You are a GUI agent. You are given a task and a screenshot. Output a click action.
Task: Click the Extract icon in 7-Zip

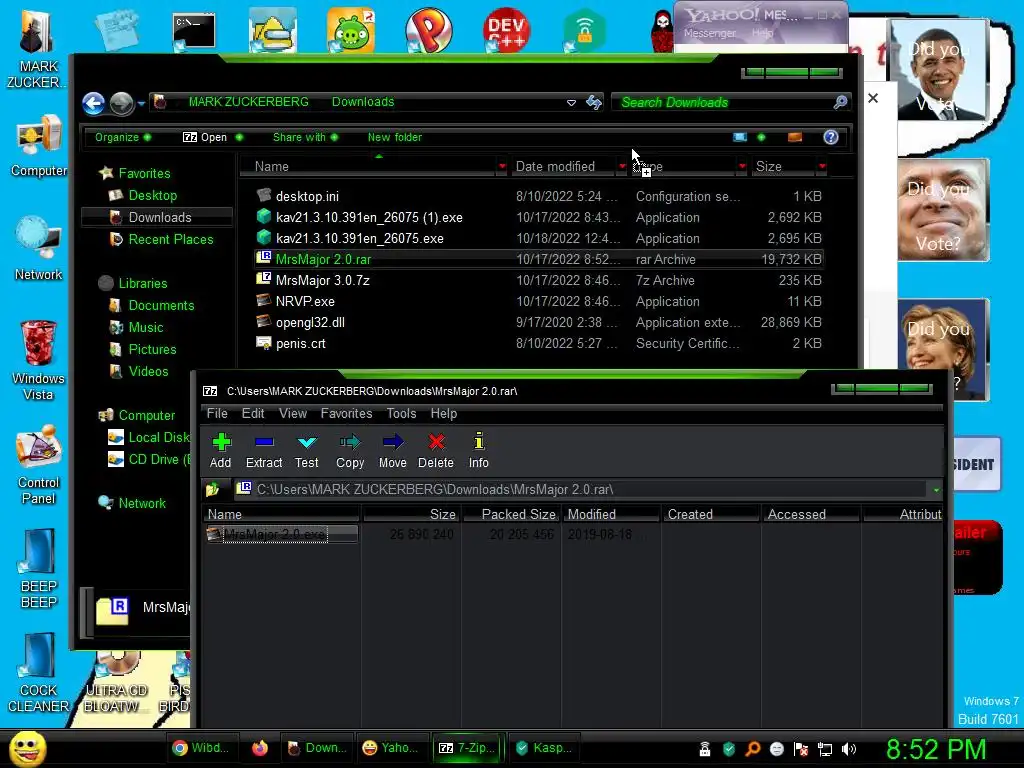[264, 451]
